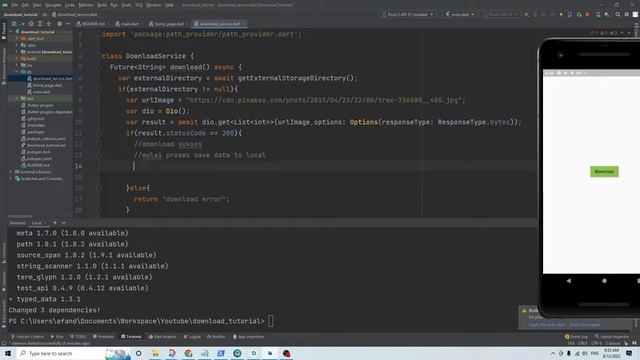640x360 pixels.
Task: Open the Dart Analysis tool window
Action: pyautogui.click(x=162, y=337)
